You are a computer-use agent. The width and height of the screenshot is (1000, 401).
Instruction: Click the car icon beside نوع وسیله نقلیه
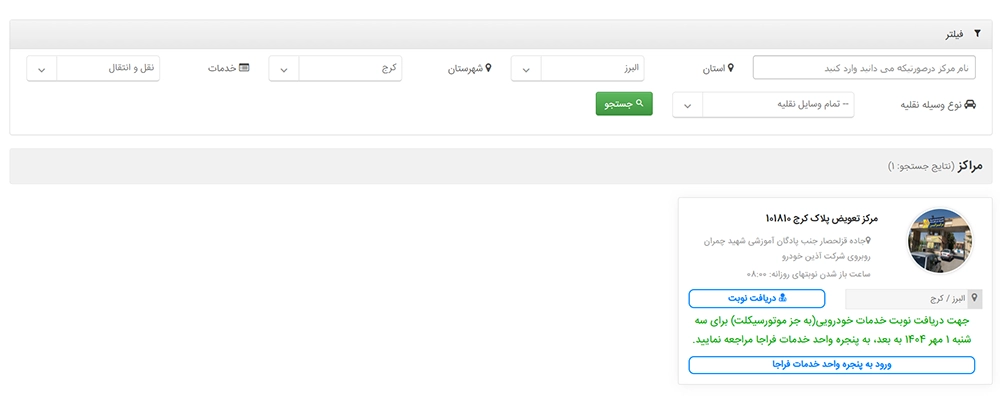(969, 105)
